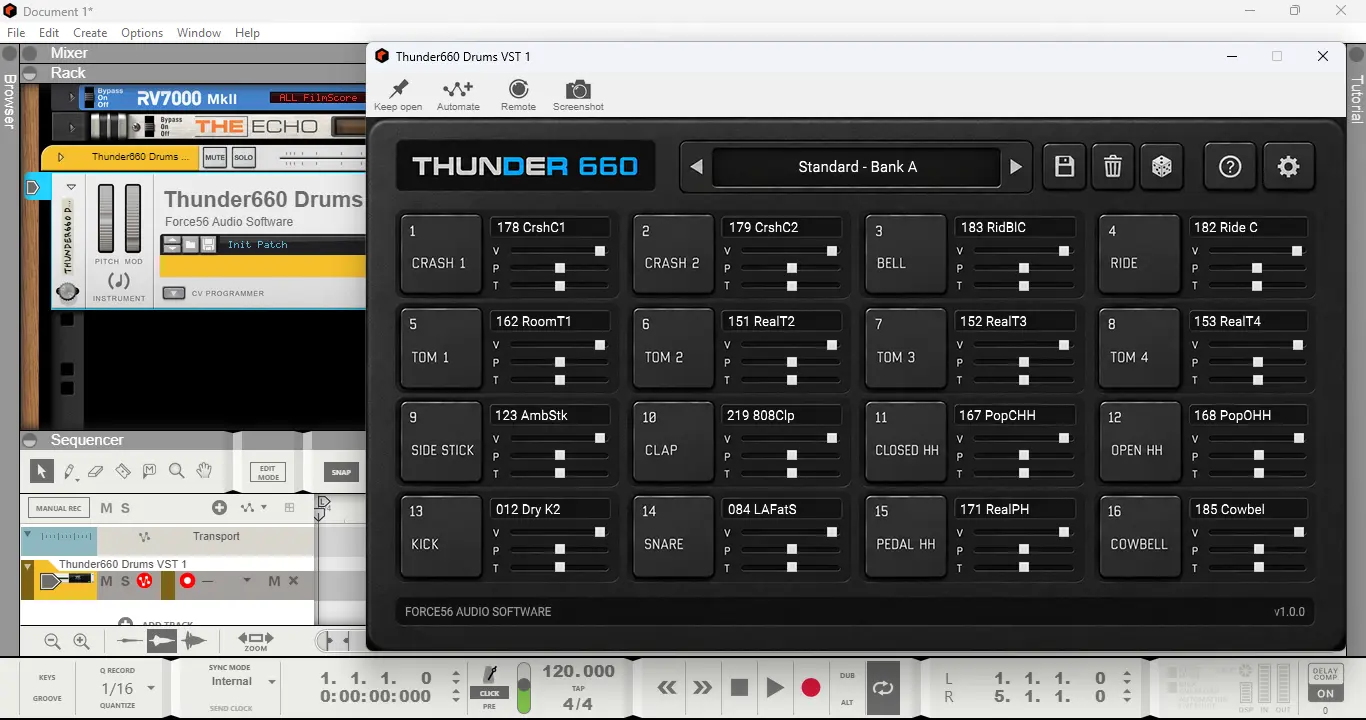The width and height of the screenshot is (1366, 720).
Task: Click the rewind transport button
Action: point(667,687)
